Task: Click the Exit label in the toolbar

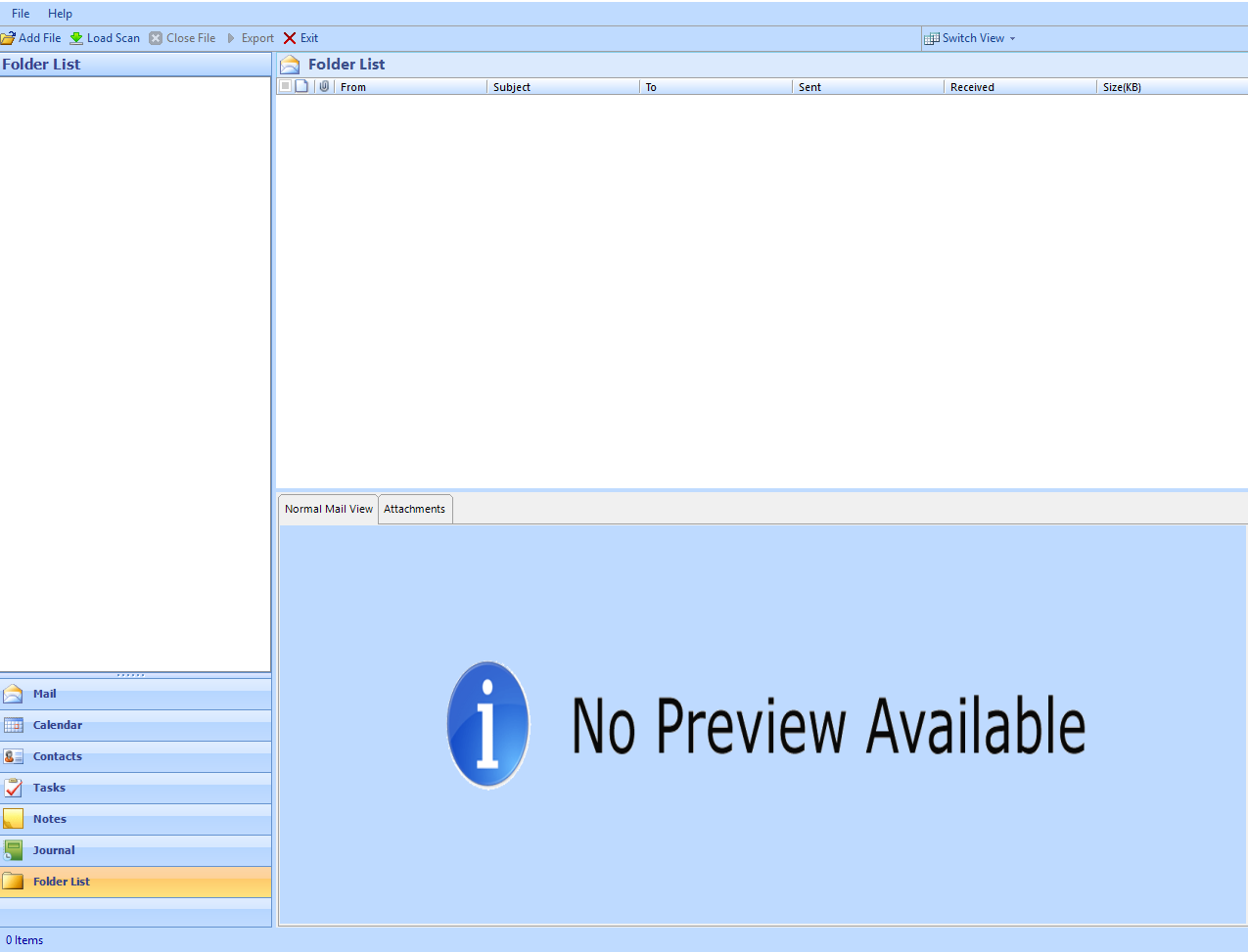Action: pyautogui.click(x=309, y=38)
